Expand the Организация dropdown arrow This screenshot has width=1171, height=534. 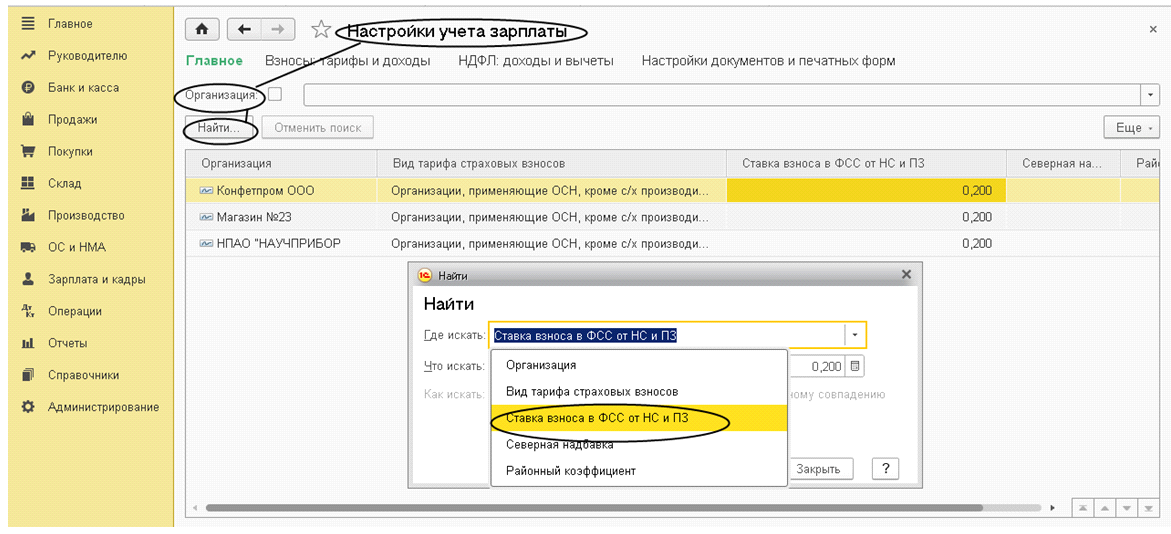click(x=1150, y=94)
